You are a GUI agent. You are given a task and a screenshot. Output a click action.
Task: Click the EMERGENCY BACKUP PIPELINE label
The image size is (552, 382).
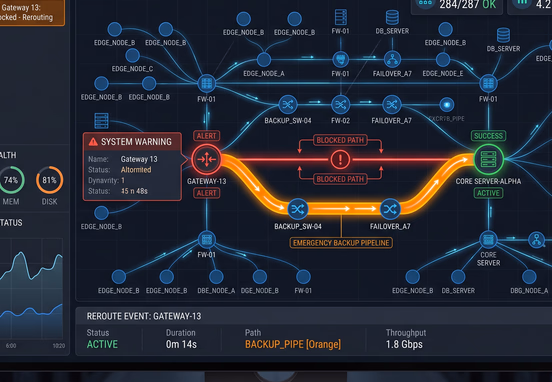(341, 243)
